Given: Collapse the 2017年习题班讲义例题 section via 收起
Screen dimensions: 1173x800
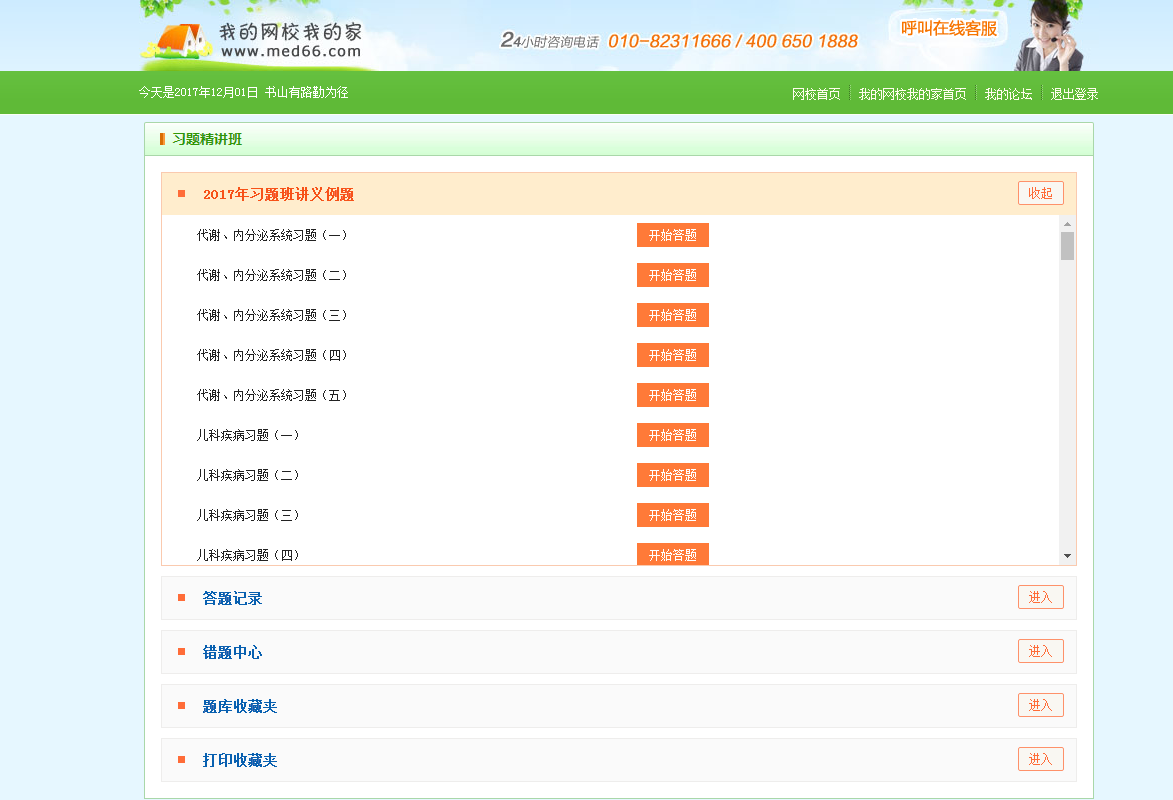Looking at the screenshot, I should tap(1040, 192).
